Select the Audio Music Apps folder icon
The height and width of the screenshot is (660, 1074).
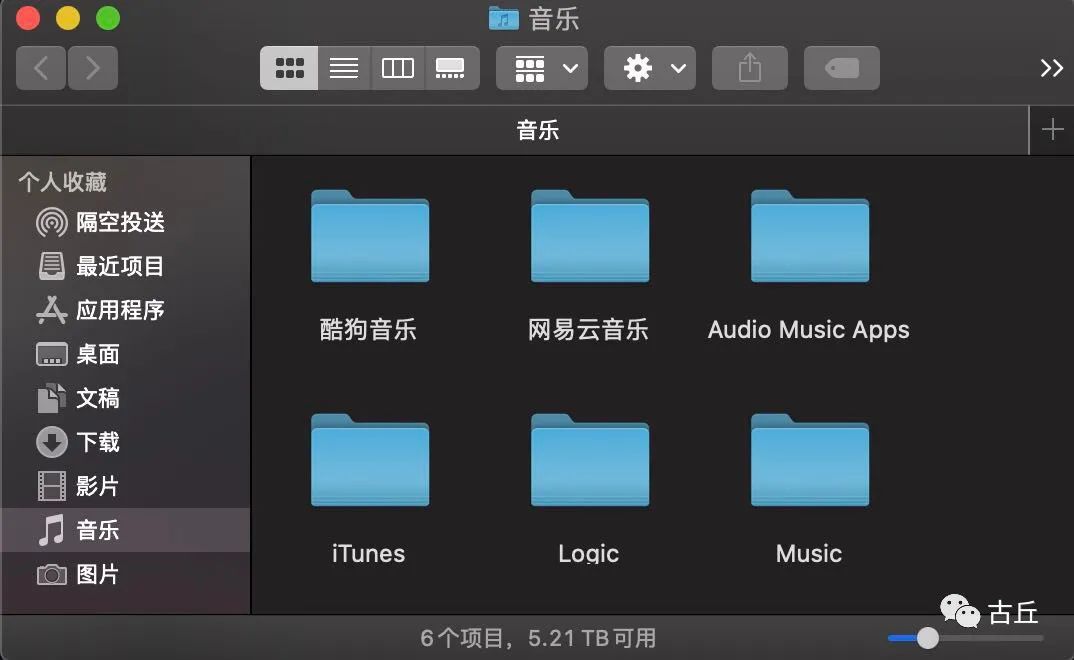click(x=810, y=236)
